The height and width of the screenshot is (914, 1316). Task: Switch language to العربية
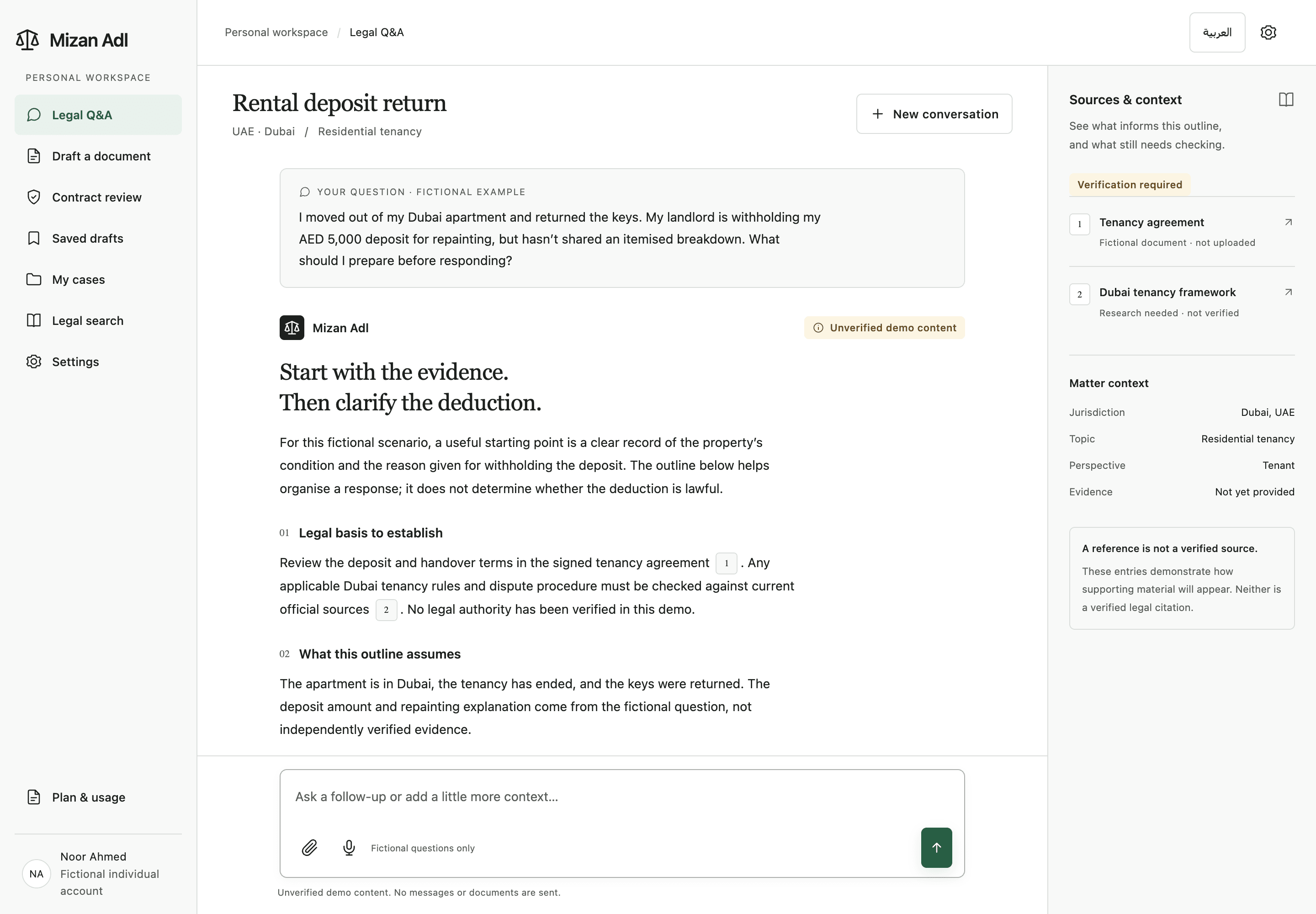1217,32
